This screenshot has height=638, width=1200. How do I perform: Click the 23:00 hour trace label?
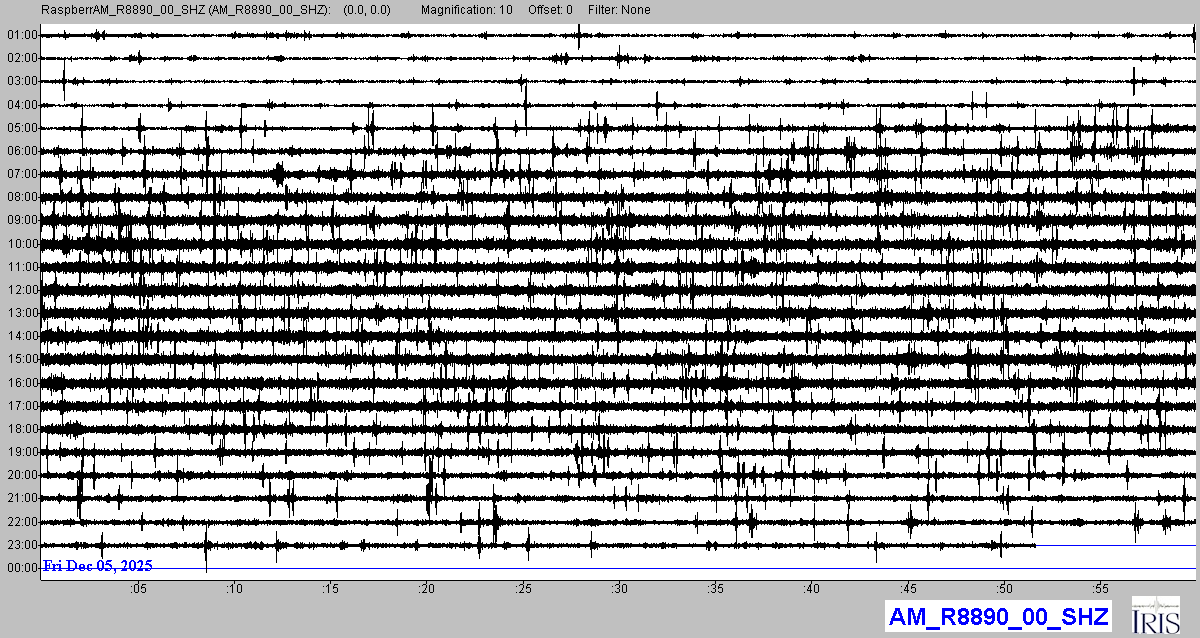pos(21,545)
